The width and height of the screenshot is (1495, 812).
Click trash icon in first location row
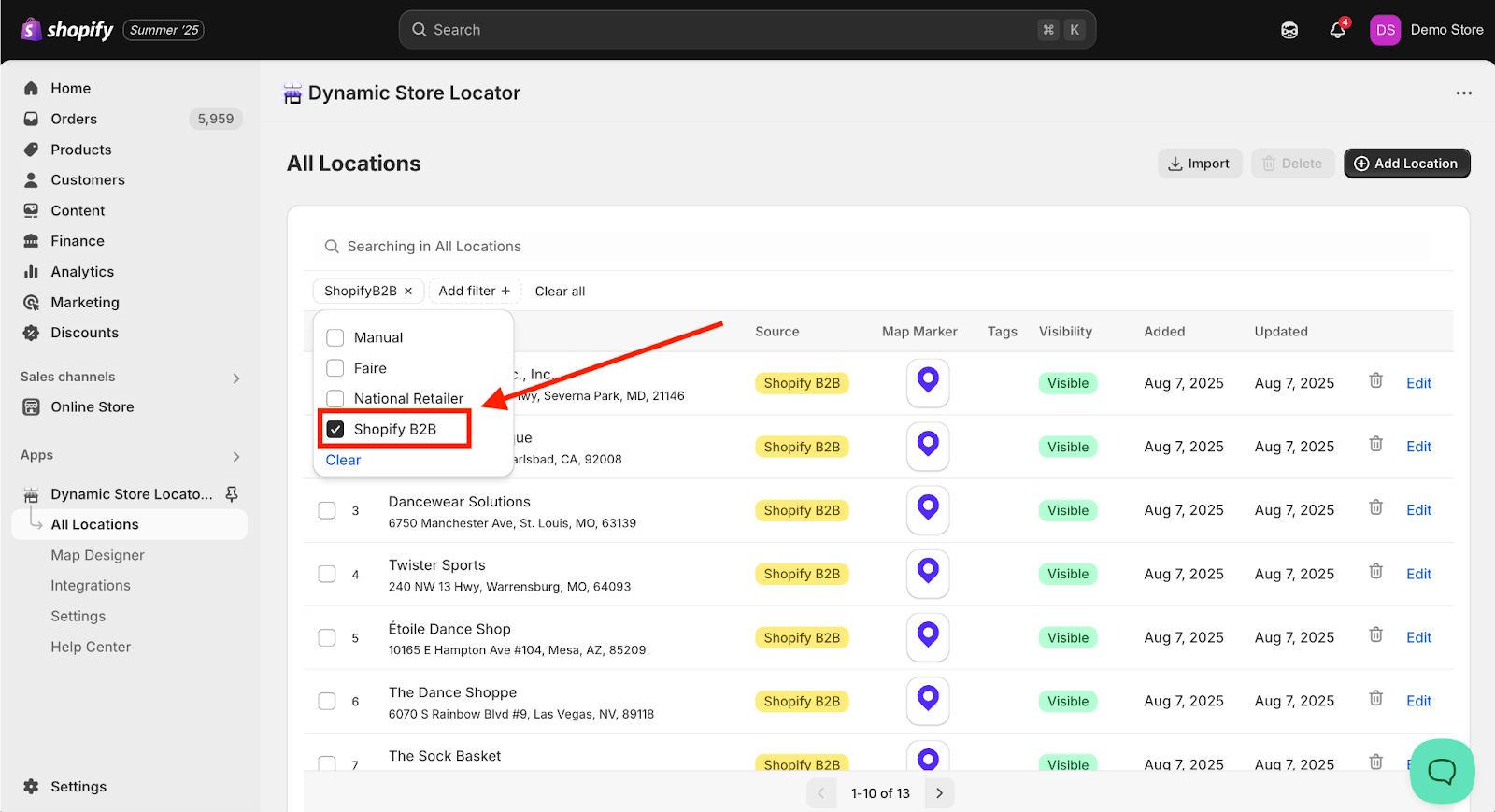click(x=1376, y=380)
